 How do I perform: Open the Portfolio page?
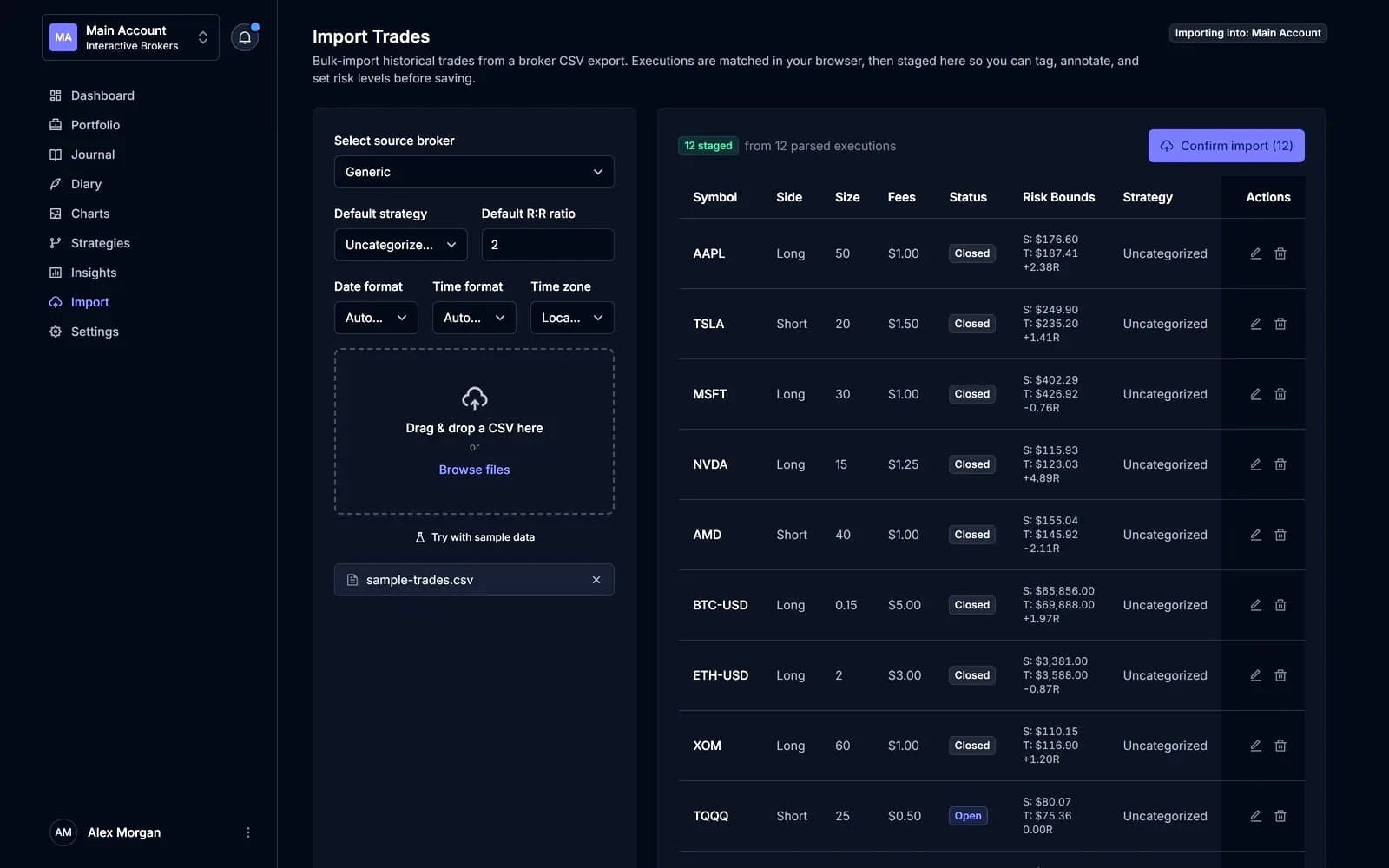pos(95,125)
